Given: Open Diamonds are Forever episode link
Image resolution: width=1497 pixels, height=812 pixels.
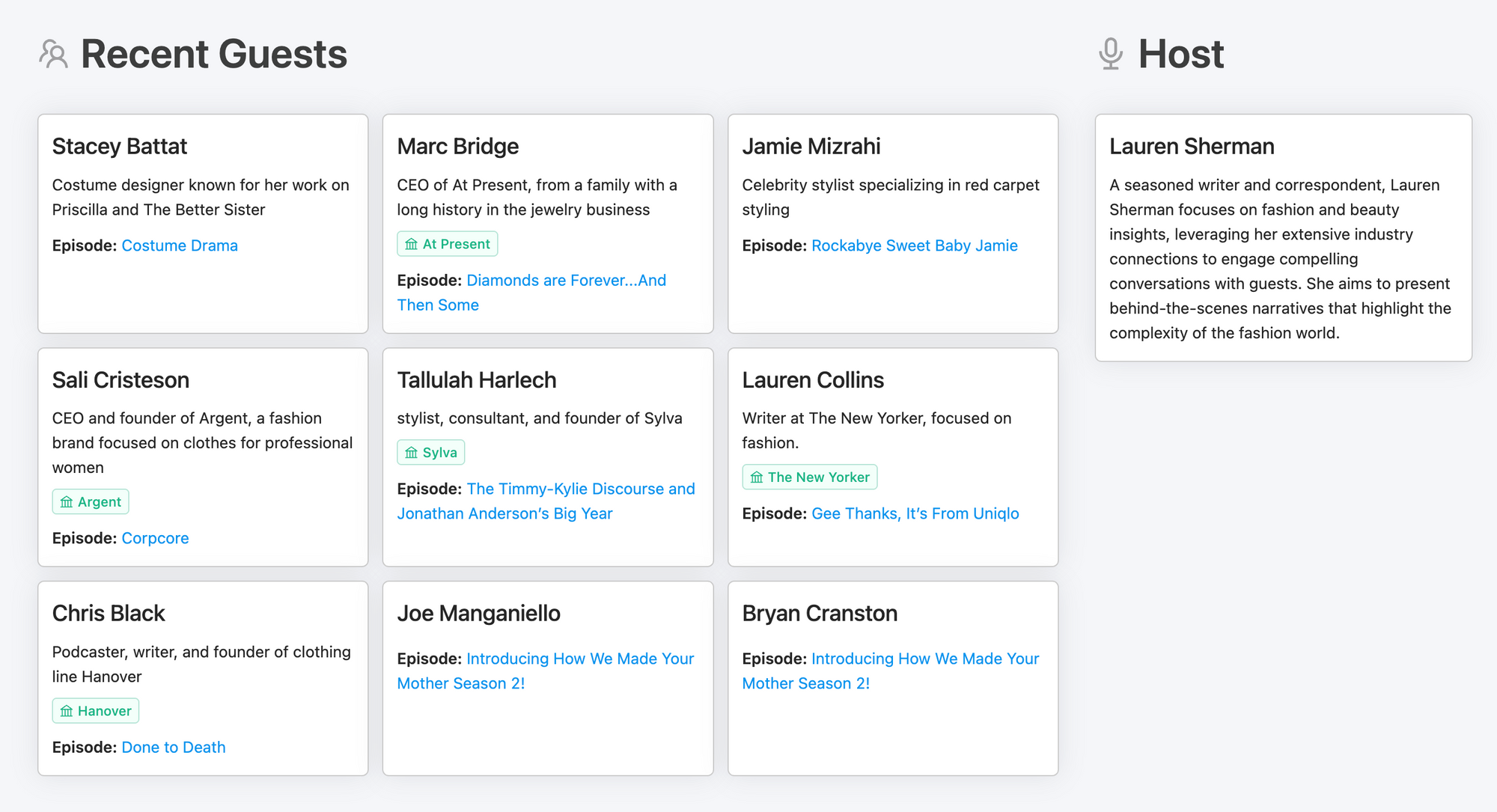Looking at the screenshot, I should (x=566, y=280).
